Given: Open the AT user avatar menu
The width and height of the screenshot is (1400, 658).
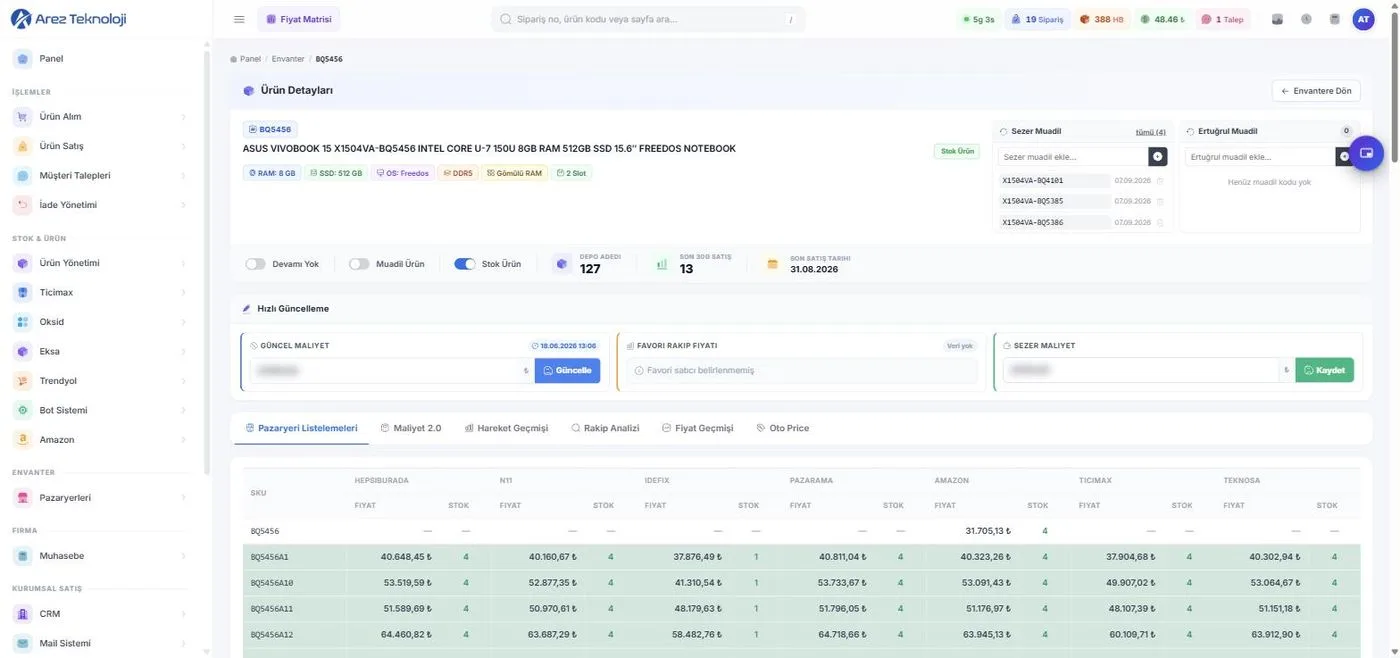Looking at the screenshot, I should click(x=1363, y=19).
